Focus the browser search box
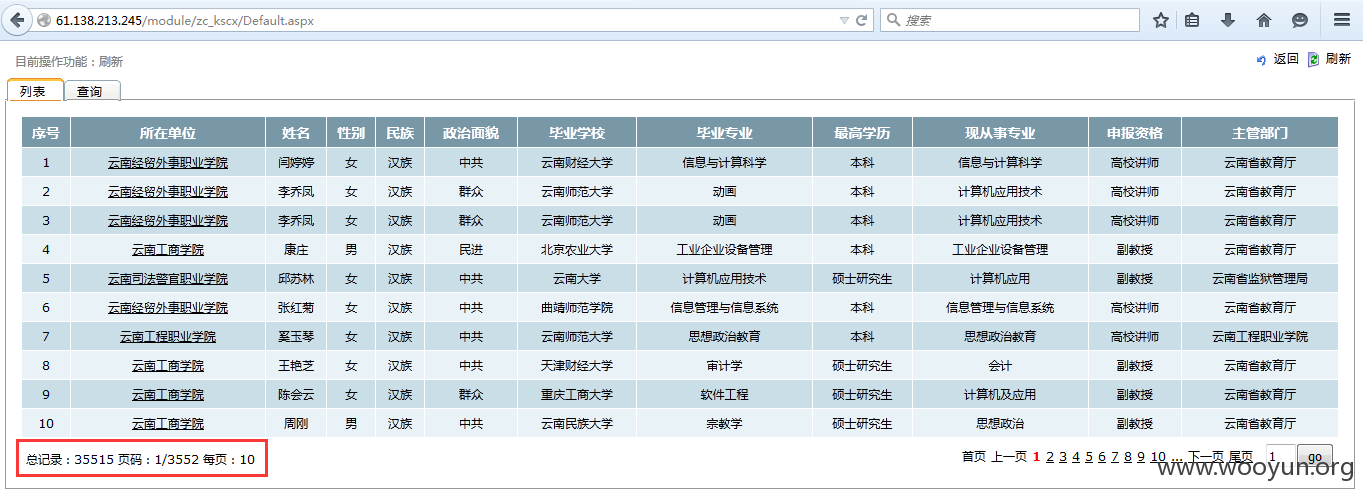The width and height of the screenshot is (1363, 496). [1010, 20]
